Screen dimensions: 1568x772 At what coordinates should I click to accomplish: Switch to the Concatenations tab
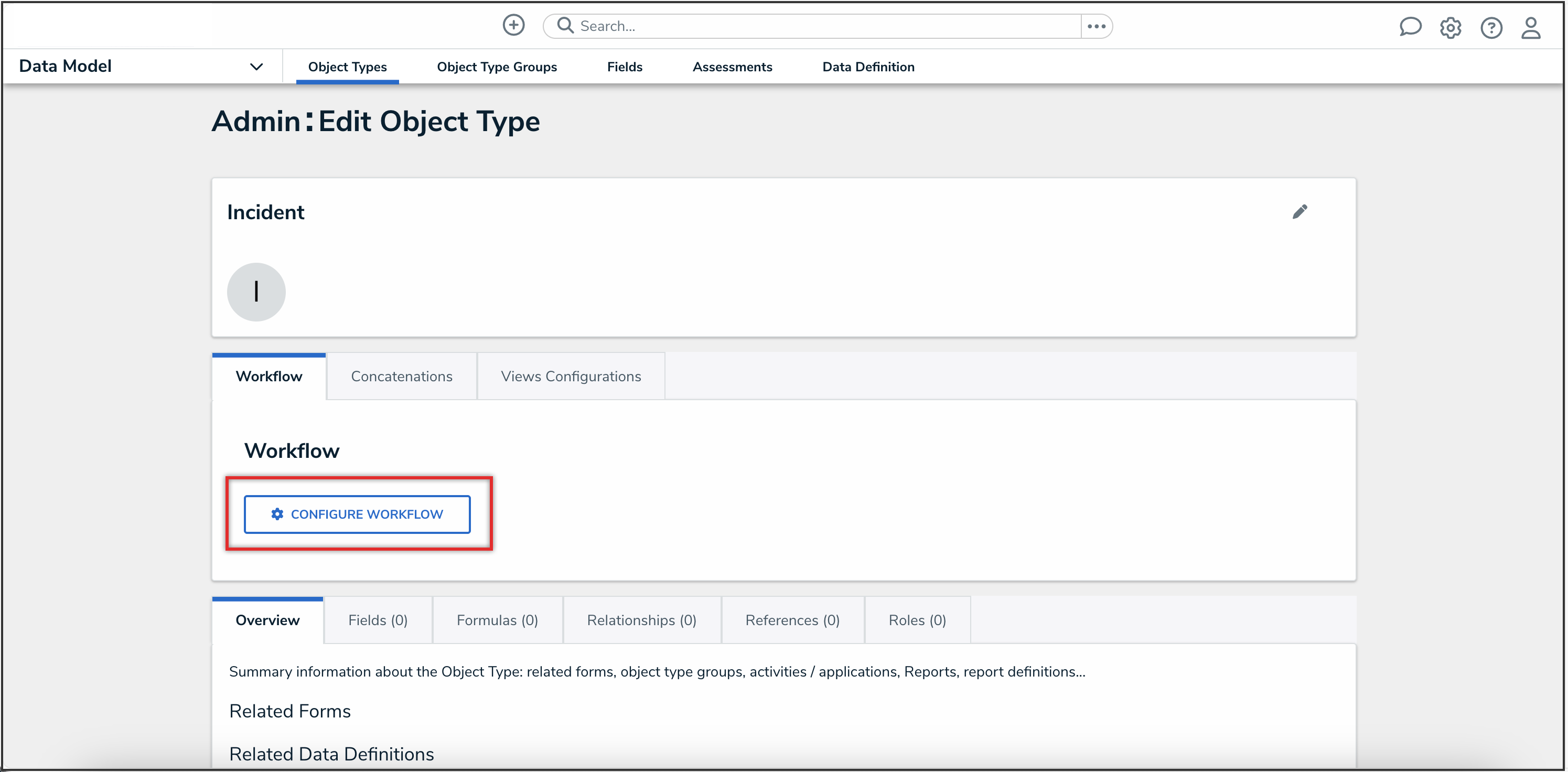pyautogui.click(x=401, y=376)
